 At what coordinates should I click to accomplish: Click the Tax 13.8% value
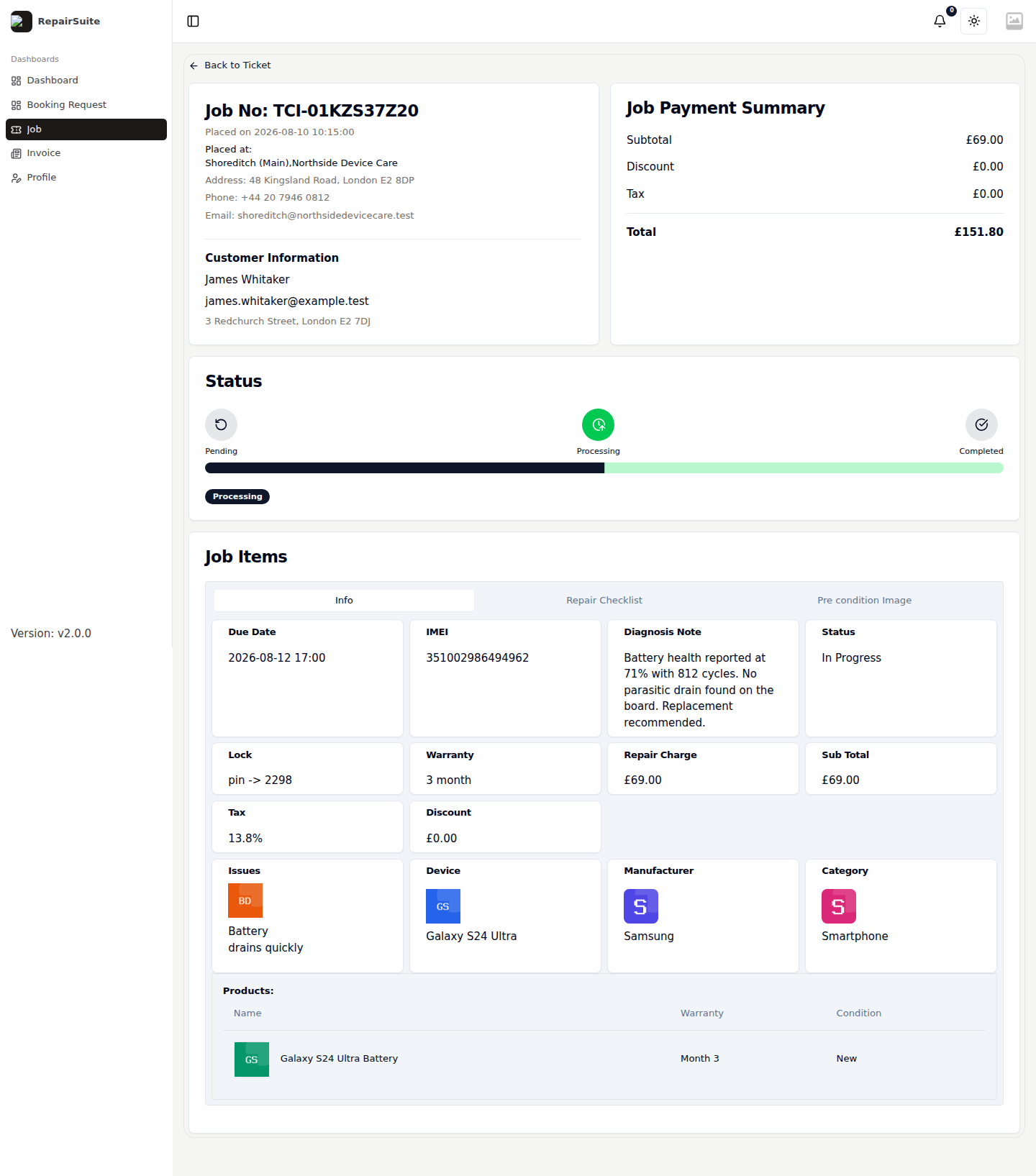245,839
